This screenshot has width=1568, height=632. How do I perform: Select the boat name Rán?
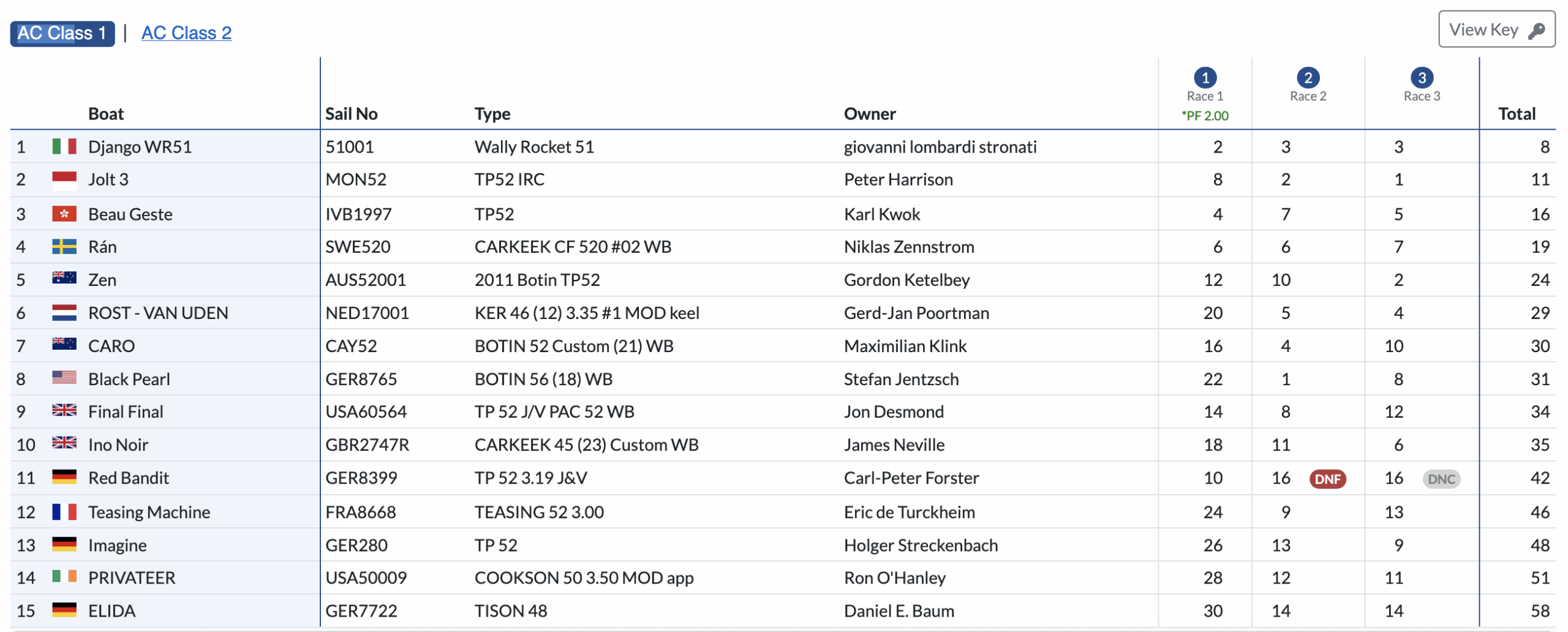tap(102, 247)
